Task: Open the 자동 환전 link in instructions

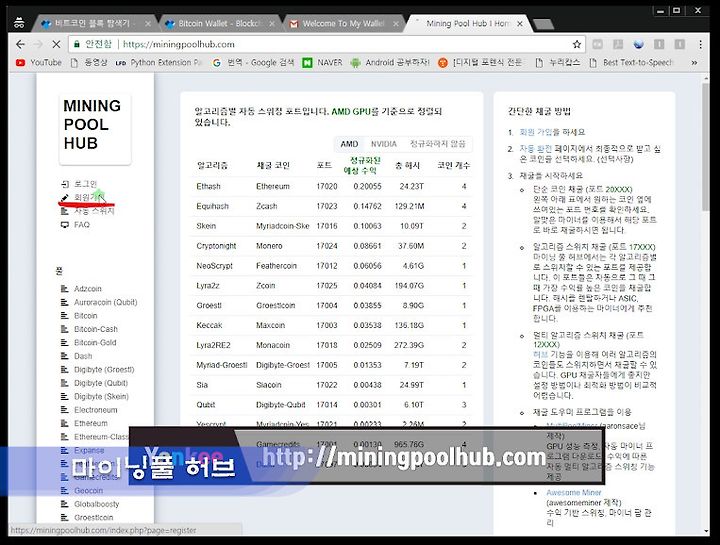Action: coord(535,149)
